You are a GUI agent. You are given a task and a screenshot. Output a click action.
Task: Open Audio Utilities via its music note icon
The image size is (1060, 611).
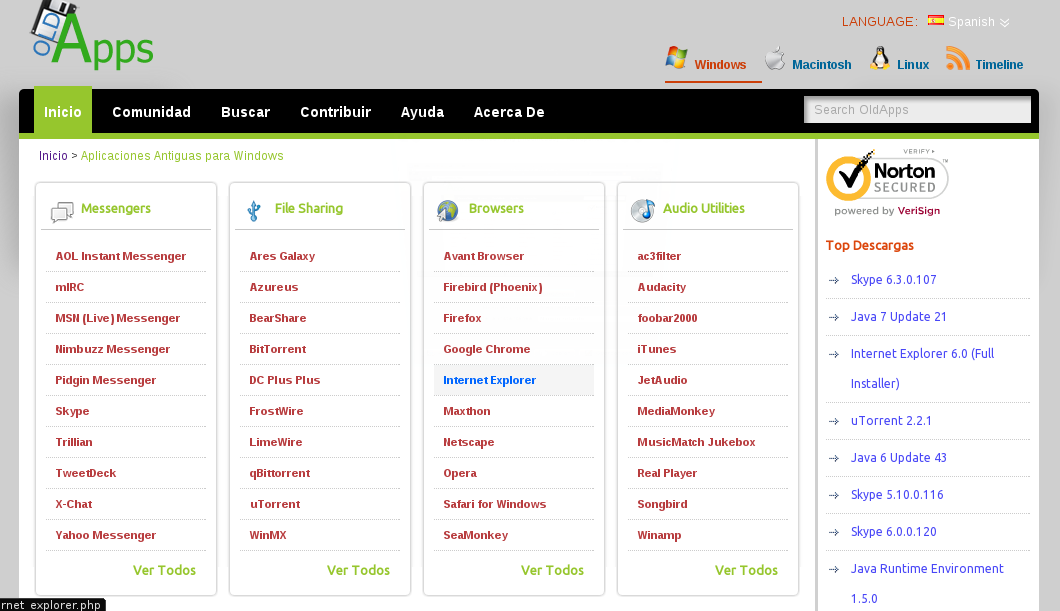click(x=641, y=210)
